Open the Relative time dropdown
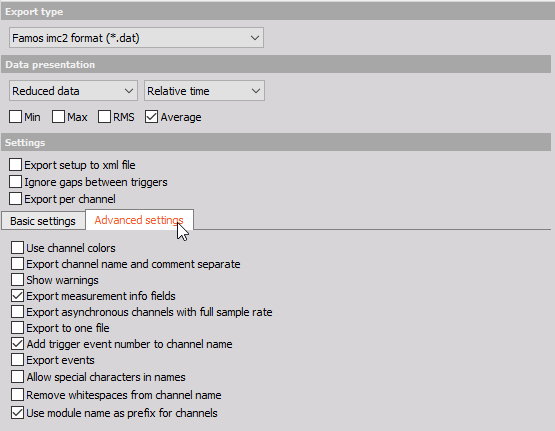The image size is (555, 431). click(204, 91)
